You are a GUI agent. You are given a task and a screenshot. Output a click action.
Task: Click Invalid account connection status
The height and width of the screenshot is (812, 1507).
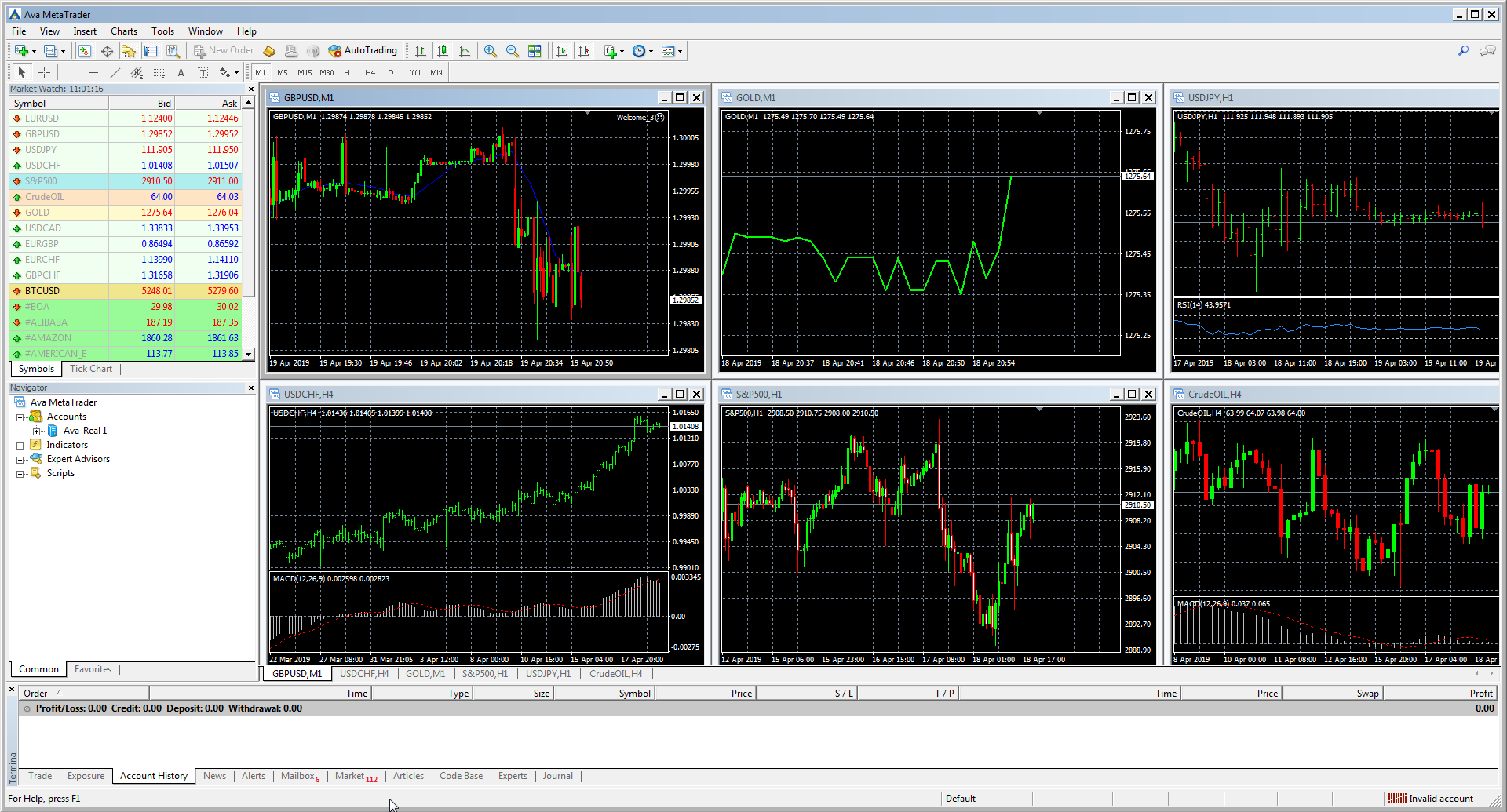coord(1432,799)
